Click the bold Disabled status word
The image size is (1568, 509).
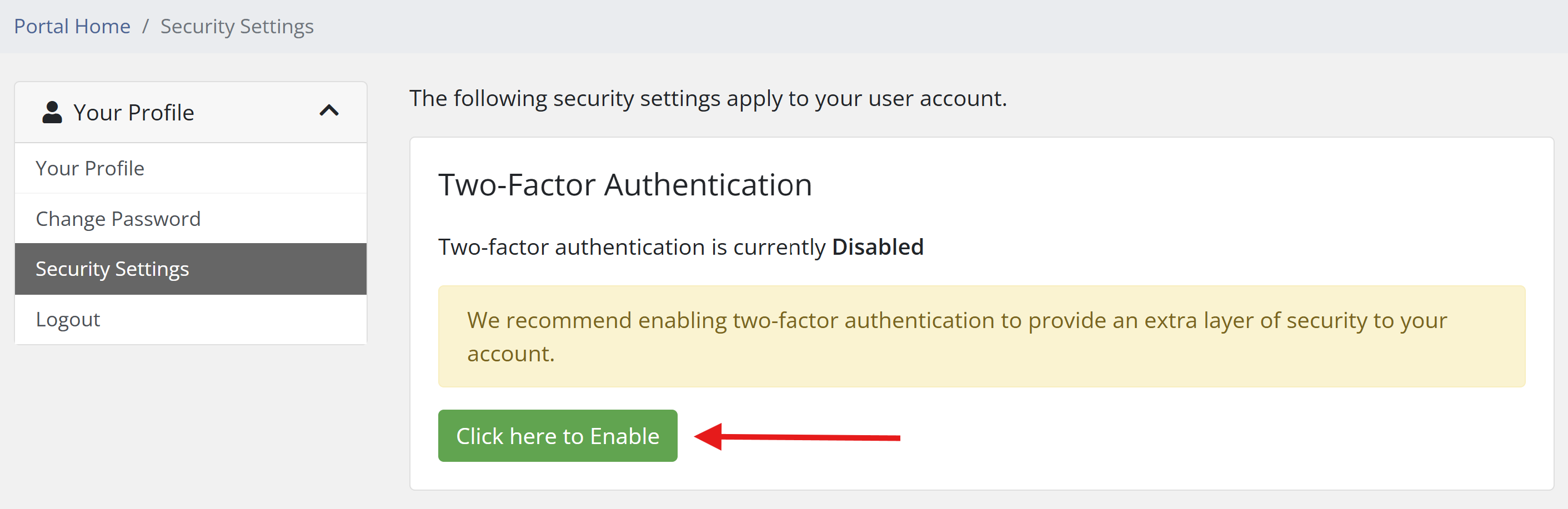[x=877, y=248]
